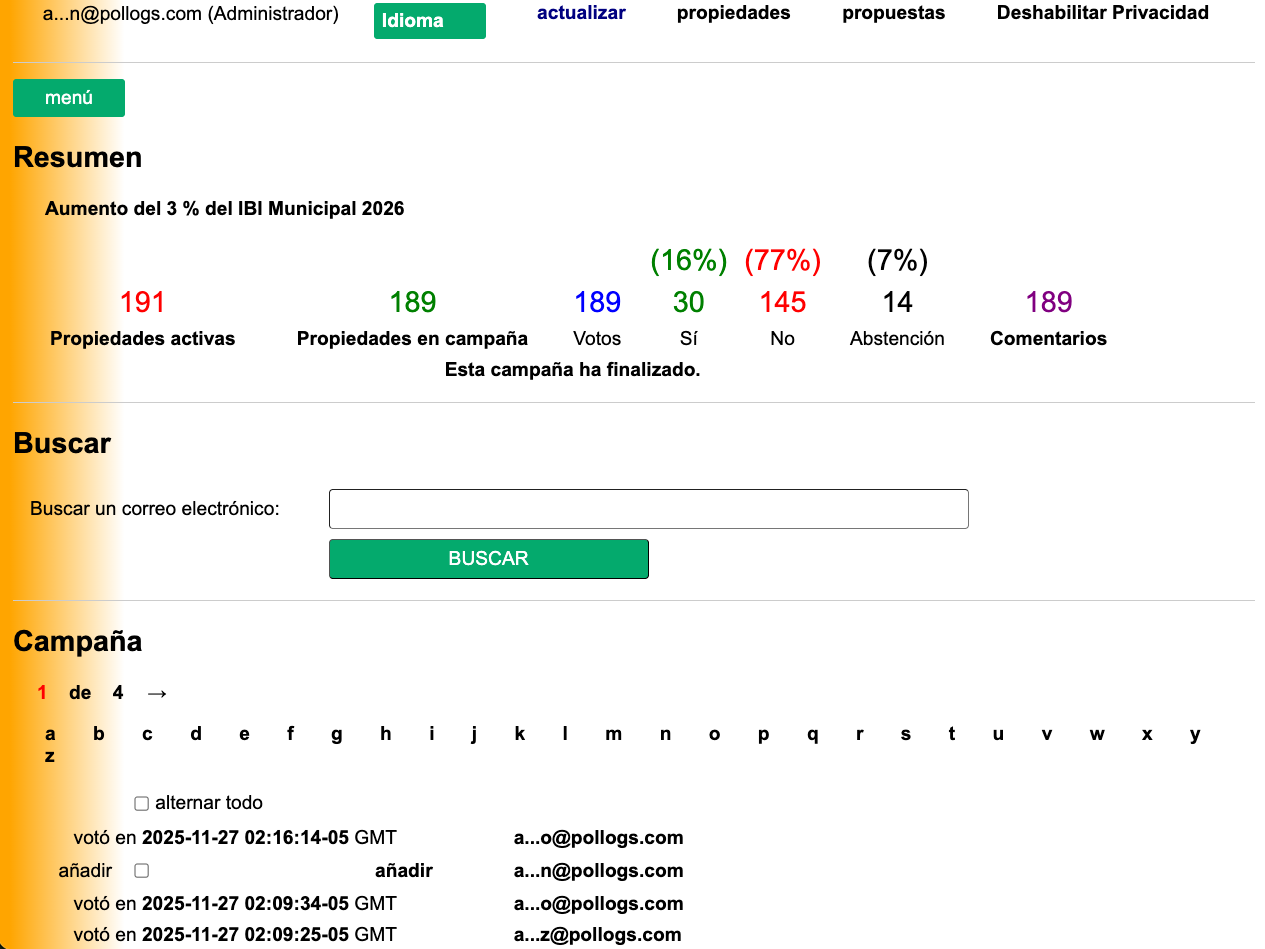Click Deshabilitar Privacidad

(x=1102, y=13)
